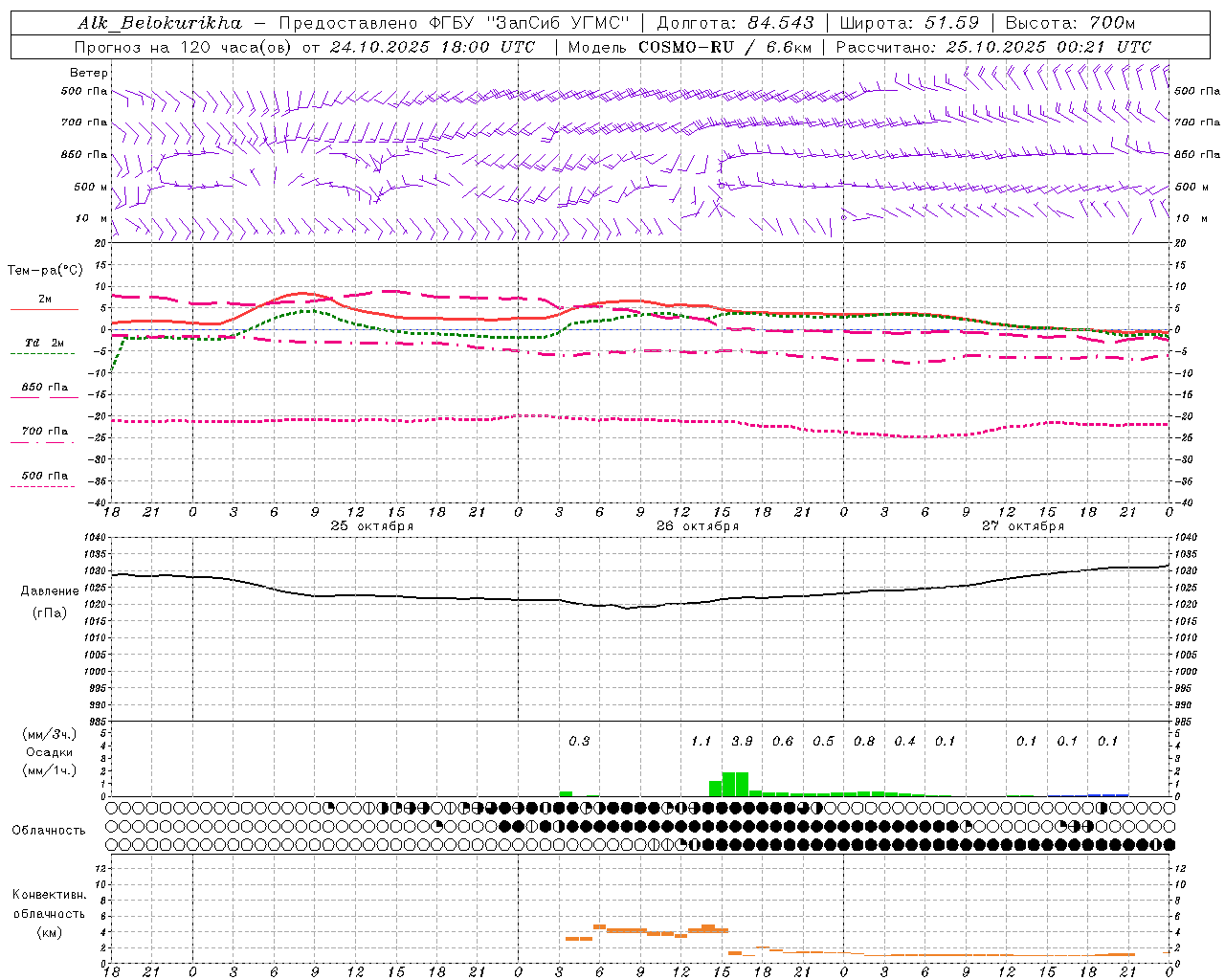Click the left 700 гПа wind level label

click(84, 122)
